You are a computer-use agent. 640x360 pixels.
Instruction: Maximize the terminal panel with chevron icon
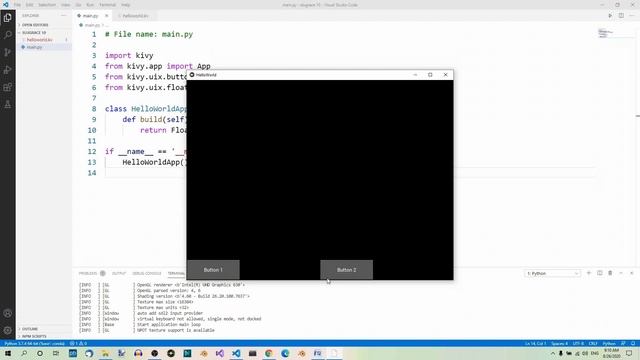(621, 273)
